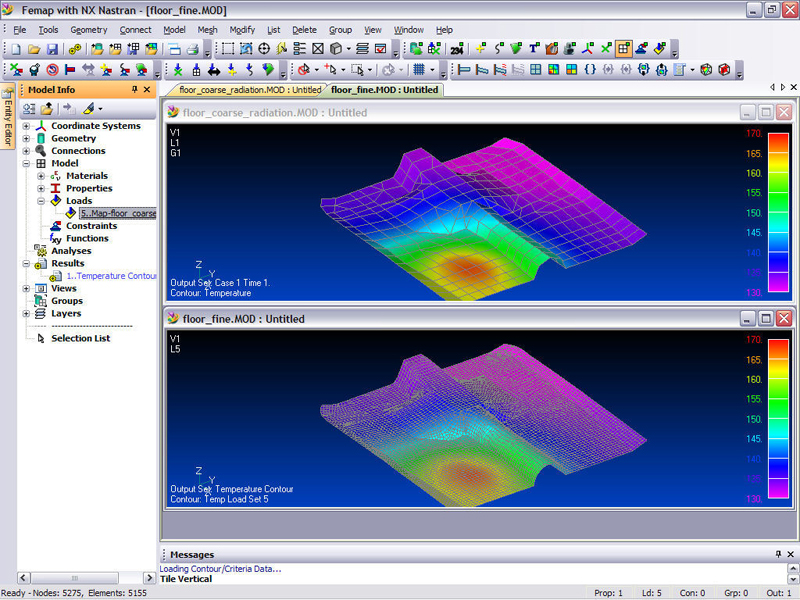Expand the Geometry tree node

pos(26,138)
